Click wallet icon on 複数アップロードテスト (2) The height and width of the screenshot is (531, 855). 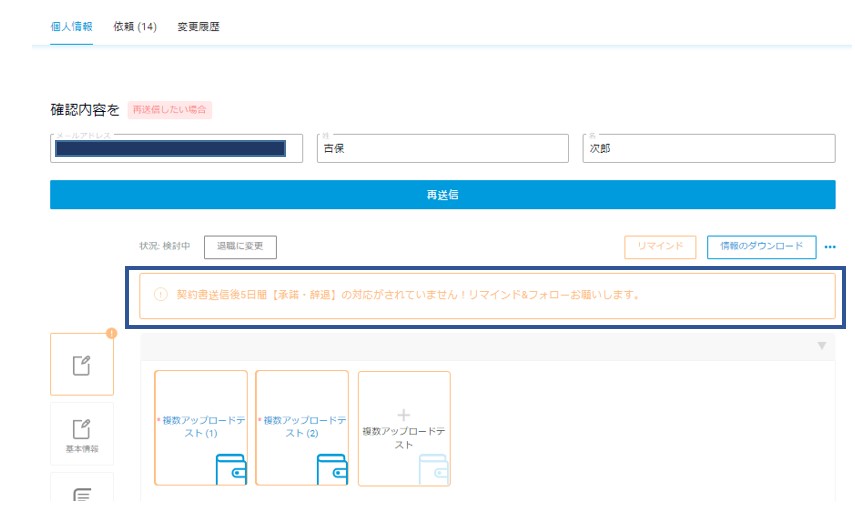tap(332, 470)
